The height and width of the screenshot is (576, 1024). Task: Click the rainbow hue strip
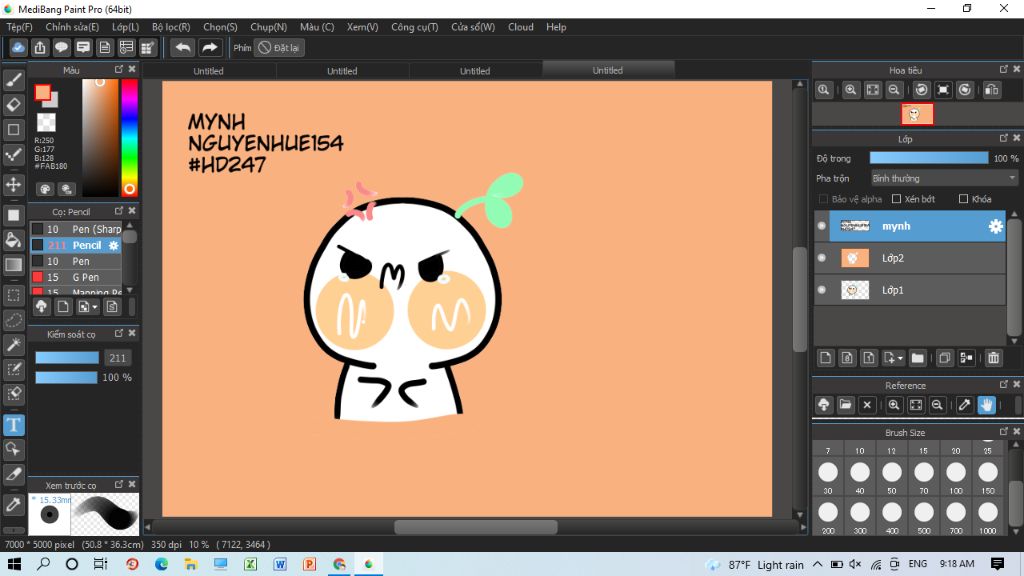pos(129,138)
